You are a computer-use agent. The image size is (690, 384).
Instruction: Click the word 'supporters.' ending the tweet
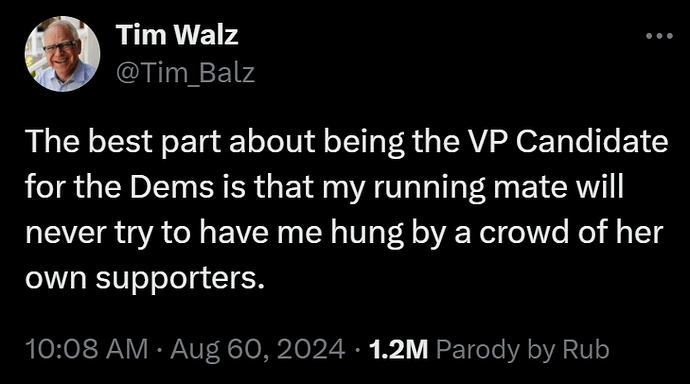[x=180, y=279]
